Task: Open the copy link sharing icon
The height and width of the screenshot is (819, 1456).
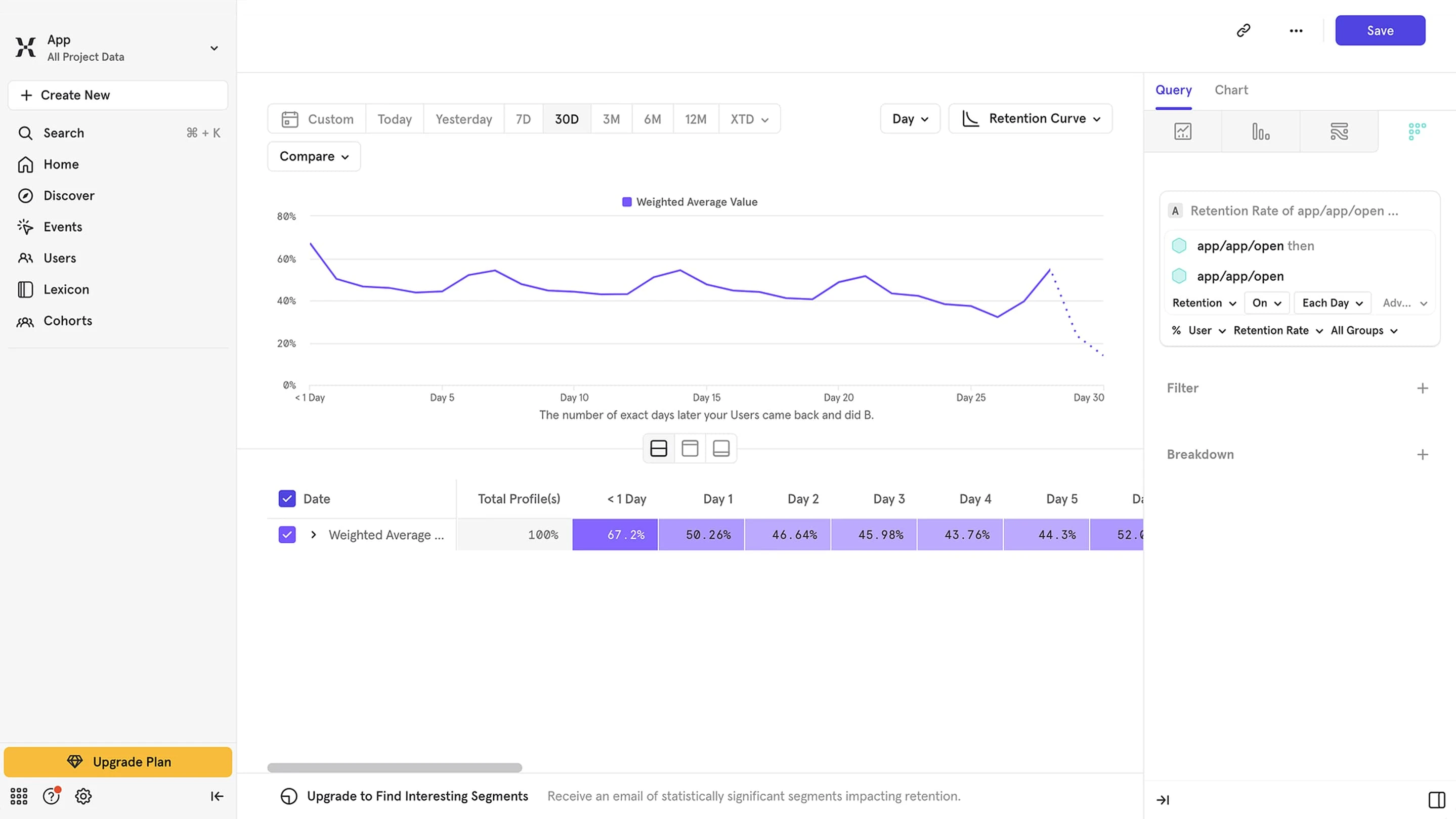Action: coord(1243,30)
